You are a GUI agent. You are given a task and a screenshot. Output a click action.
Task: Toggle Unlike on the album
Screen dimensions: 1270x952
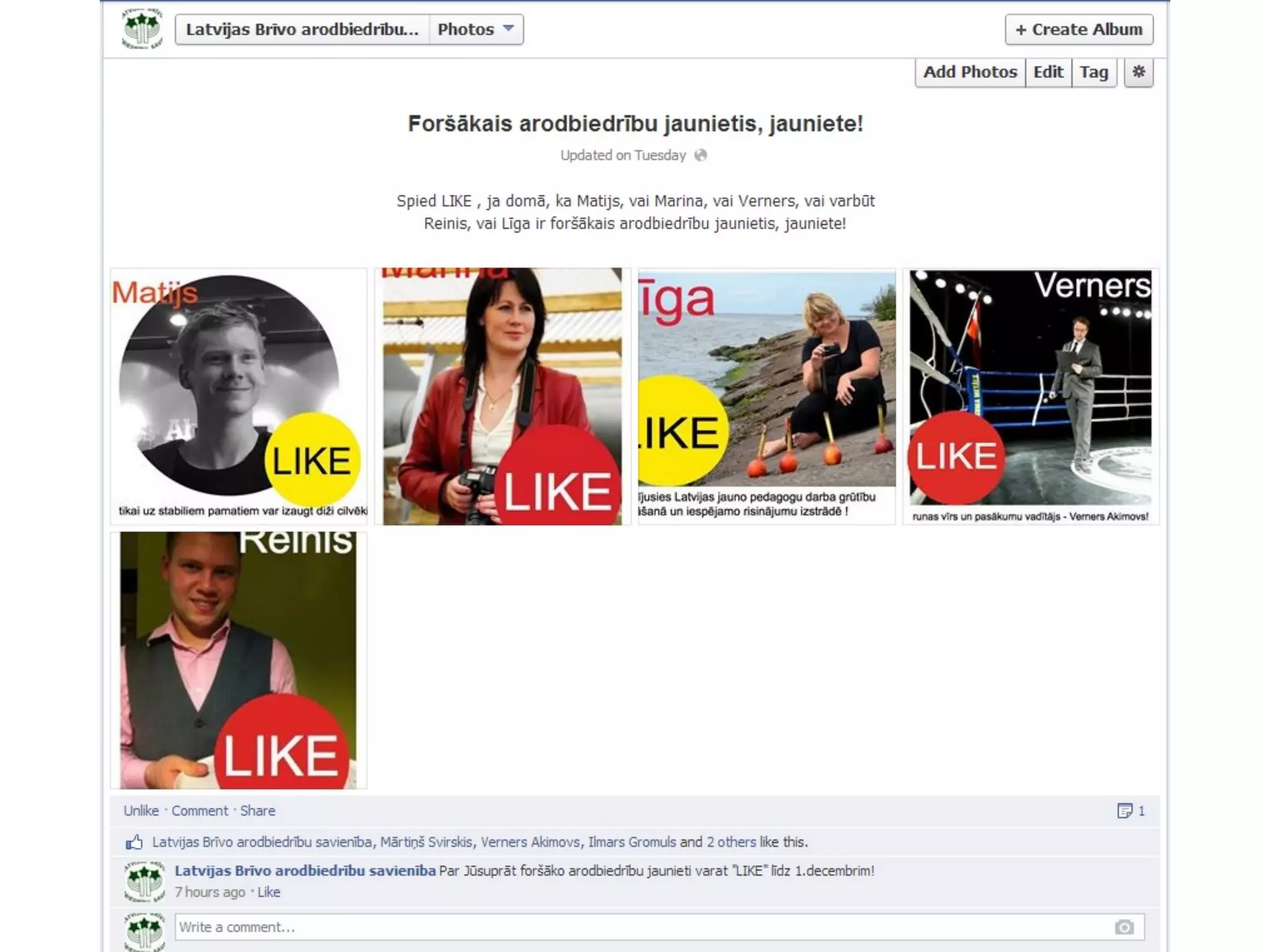[141, 811]
